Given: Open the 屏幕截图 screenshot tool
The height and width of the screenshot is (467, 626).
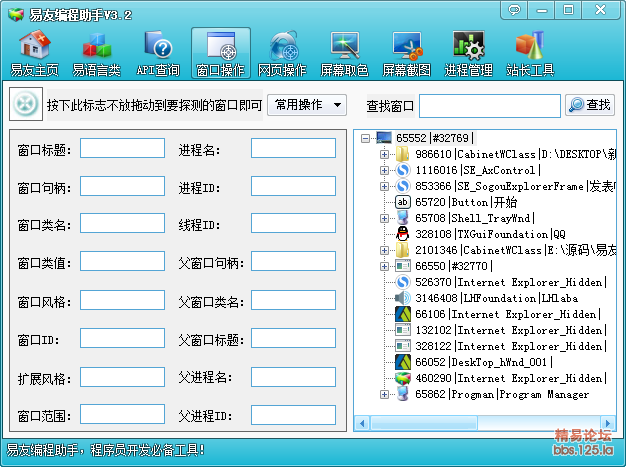Looking at the screenshot, I should click(406, 53).
